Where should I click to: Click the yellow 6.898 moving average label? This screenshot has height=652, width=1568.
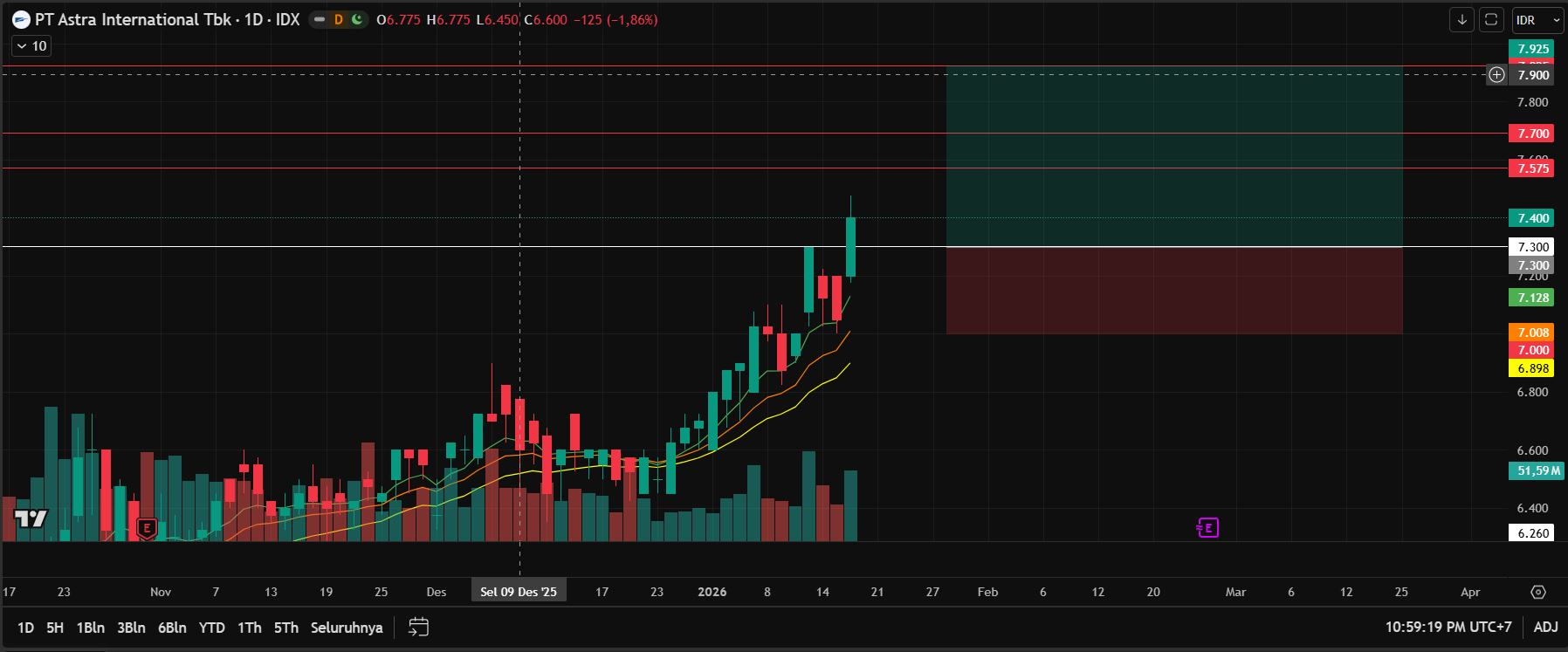(1532, 368)
